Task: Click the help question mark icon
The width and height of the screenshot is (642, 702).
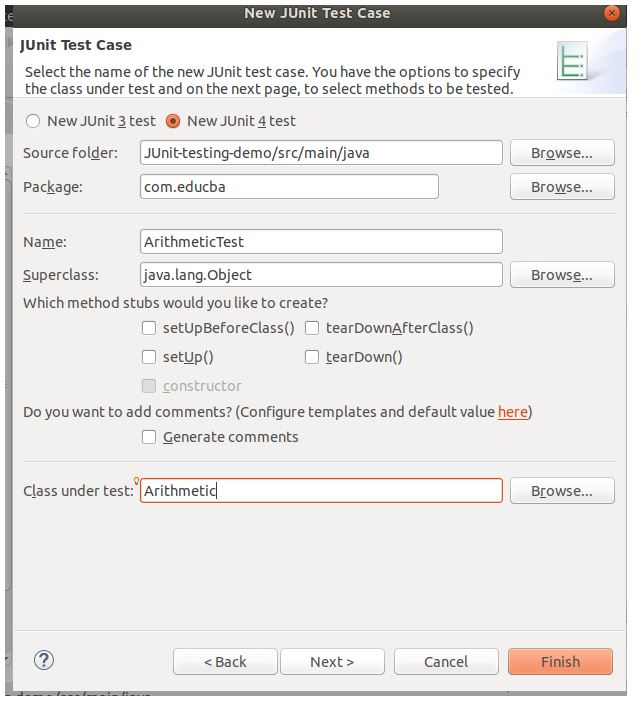Action: point(43,660)
